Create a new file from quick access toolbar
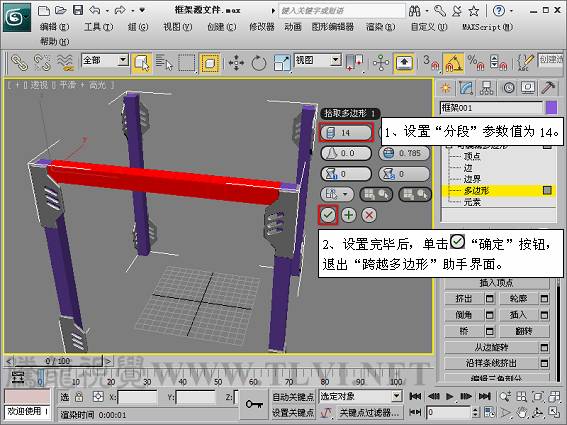This screenshot has height=425, width=567. tap(43, 10)
